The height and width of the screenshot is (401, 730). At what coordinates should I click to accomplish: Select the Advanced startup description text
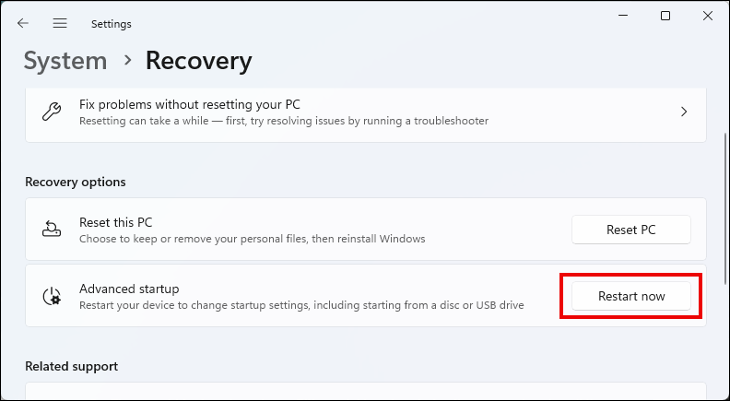tap(301, 305)
